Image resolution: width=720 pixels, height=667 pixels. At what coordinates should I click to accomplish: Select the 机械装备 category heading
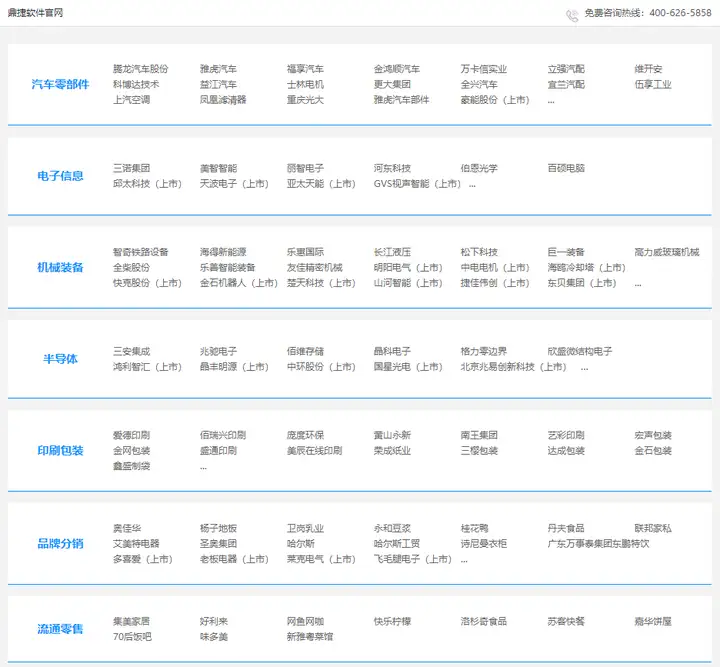coord(60,267)
